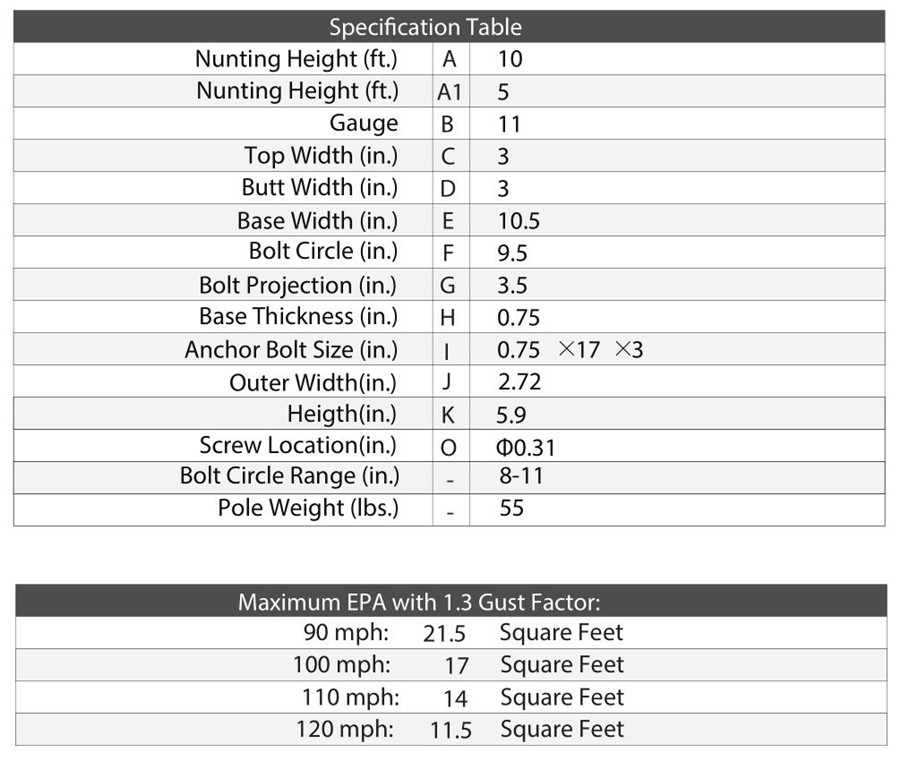Select the 110 mph row label
The image size is (900, 761).
tap(350, 698)
